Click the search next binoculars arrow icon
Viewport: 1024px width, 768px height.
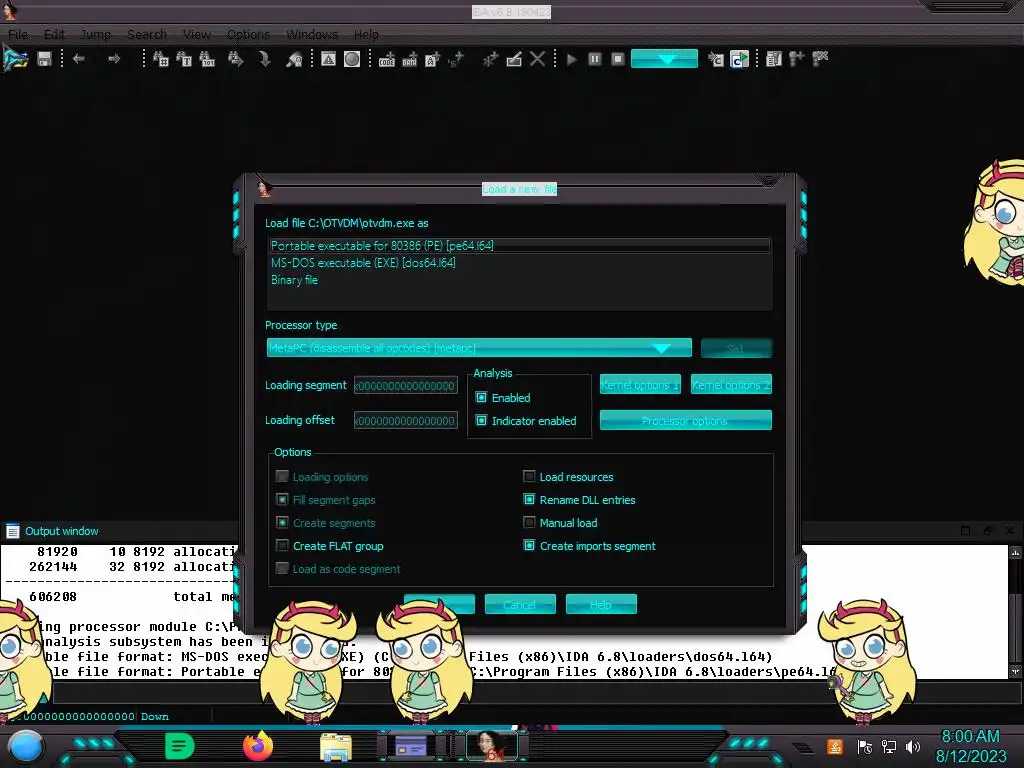click(x=235, y=59)
